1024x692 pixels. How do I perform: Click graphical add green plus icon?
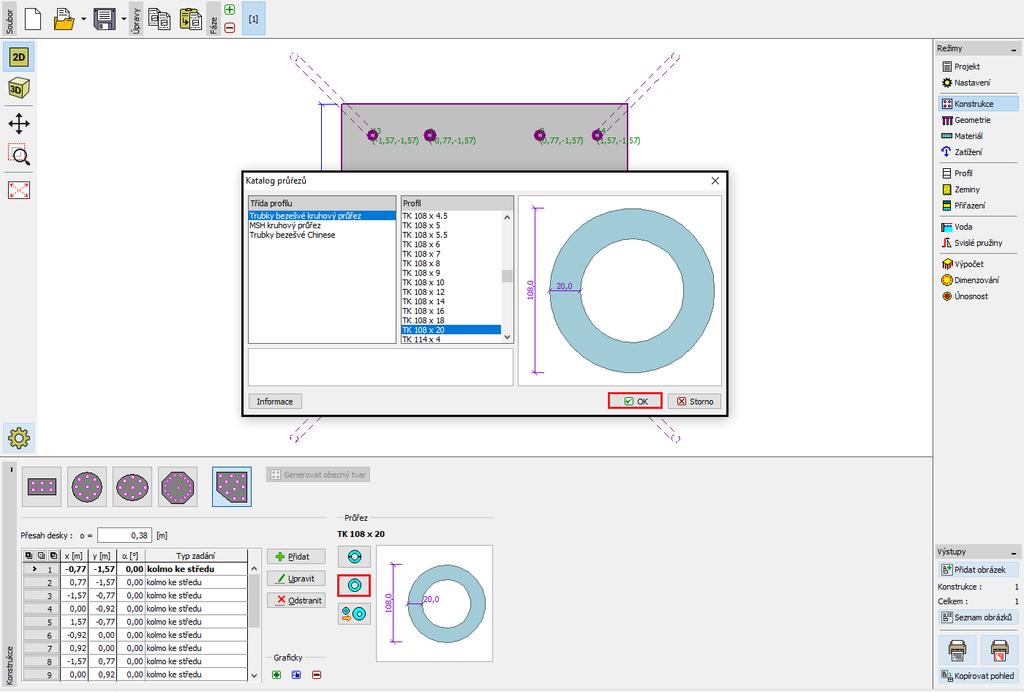[276, 675]
